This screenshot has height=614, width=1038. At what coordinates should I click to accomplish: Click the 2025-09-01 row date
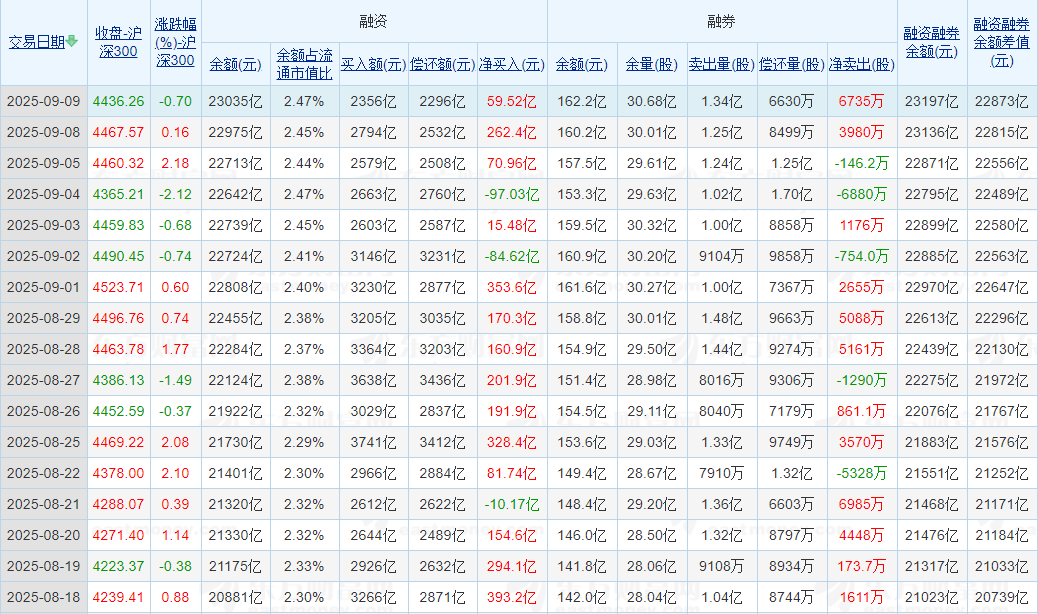44,287
